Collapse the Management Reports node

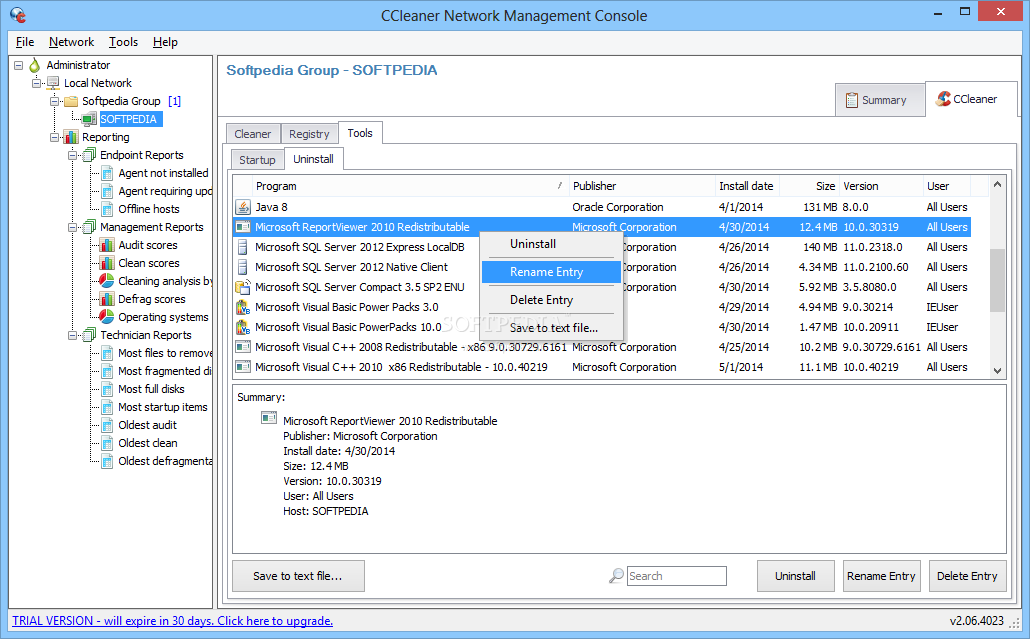pyautogui.click(x=73, y=227)
